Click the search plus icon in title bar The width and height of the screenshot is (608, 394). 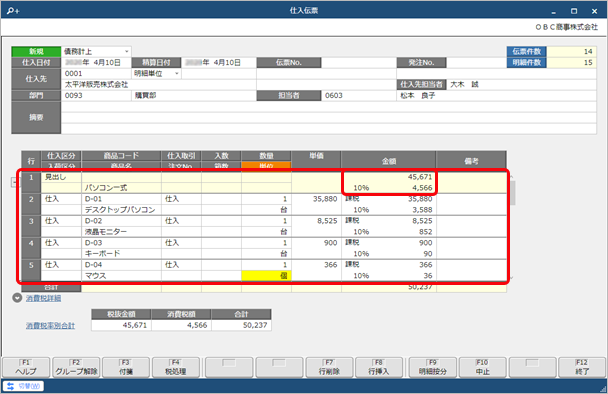click(x=12, y=11)
